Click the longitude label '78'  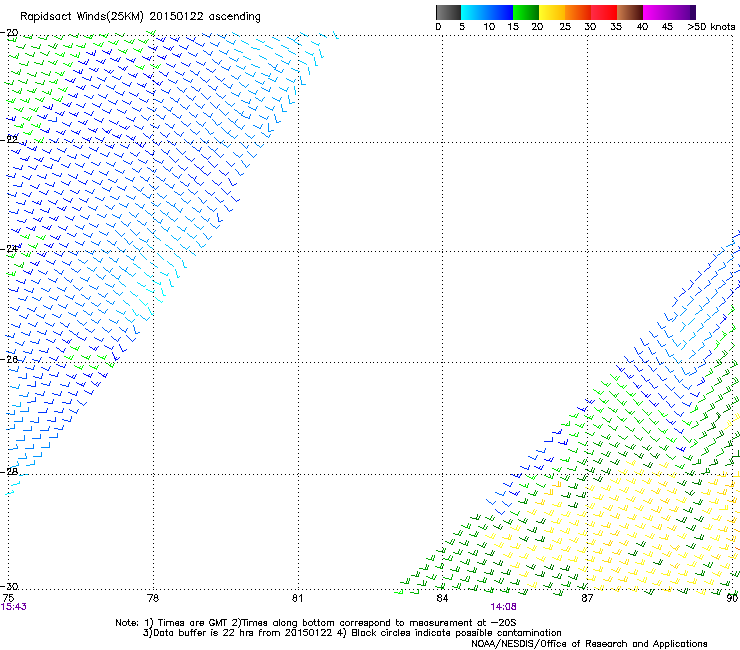click(x=153, y=598)
